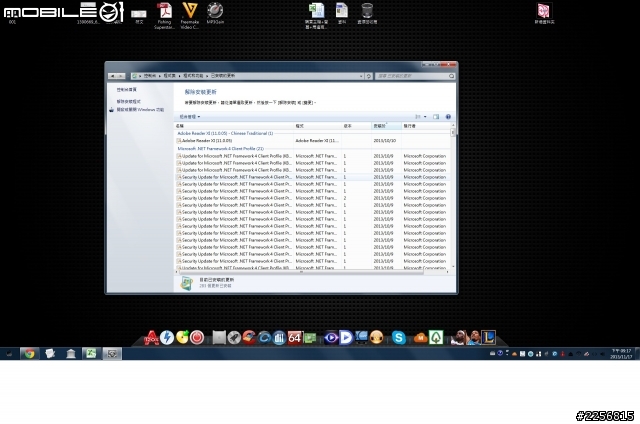Sort by the 安裝於 column header

click(x=386, y=126)
